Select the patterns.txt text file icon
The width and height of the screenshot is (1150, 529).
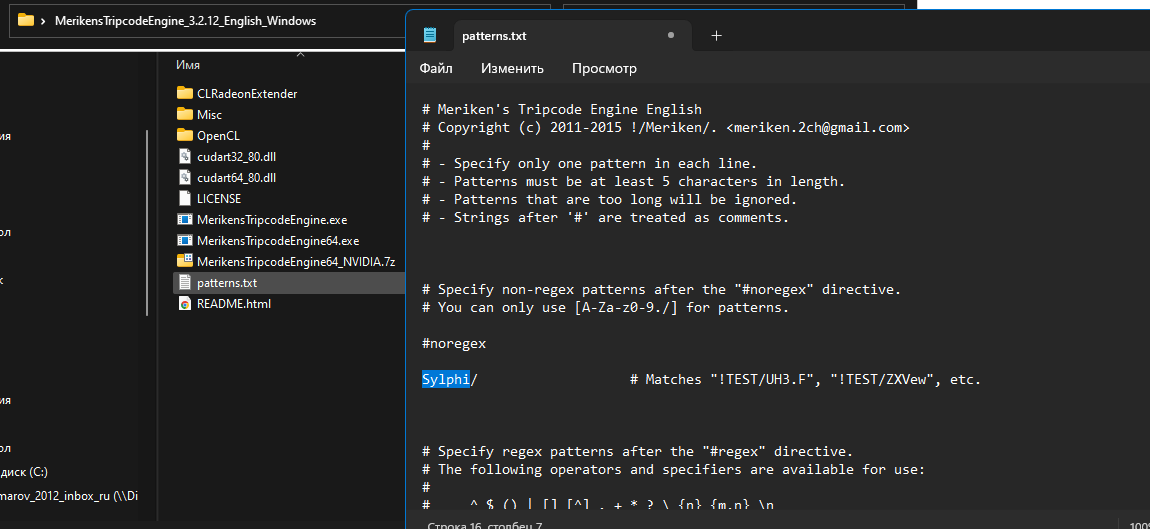[184, 282]
